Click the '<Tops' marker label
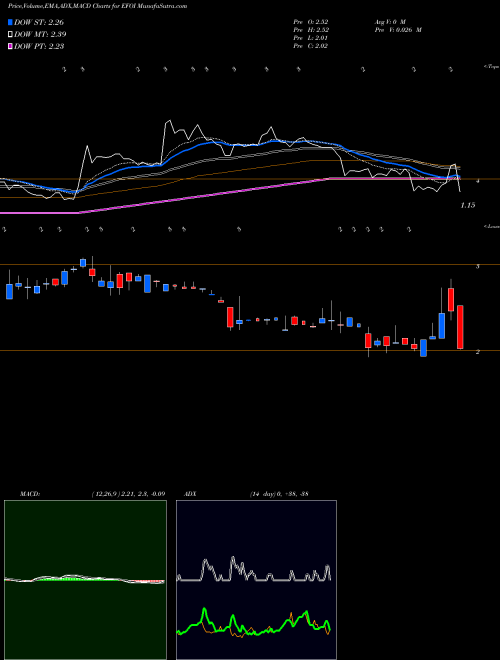Image resolution: width=500 pixels, height=660 pixels. 491,67
